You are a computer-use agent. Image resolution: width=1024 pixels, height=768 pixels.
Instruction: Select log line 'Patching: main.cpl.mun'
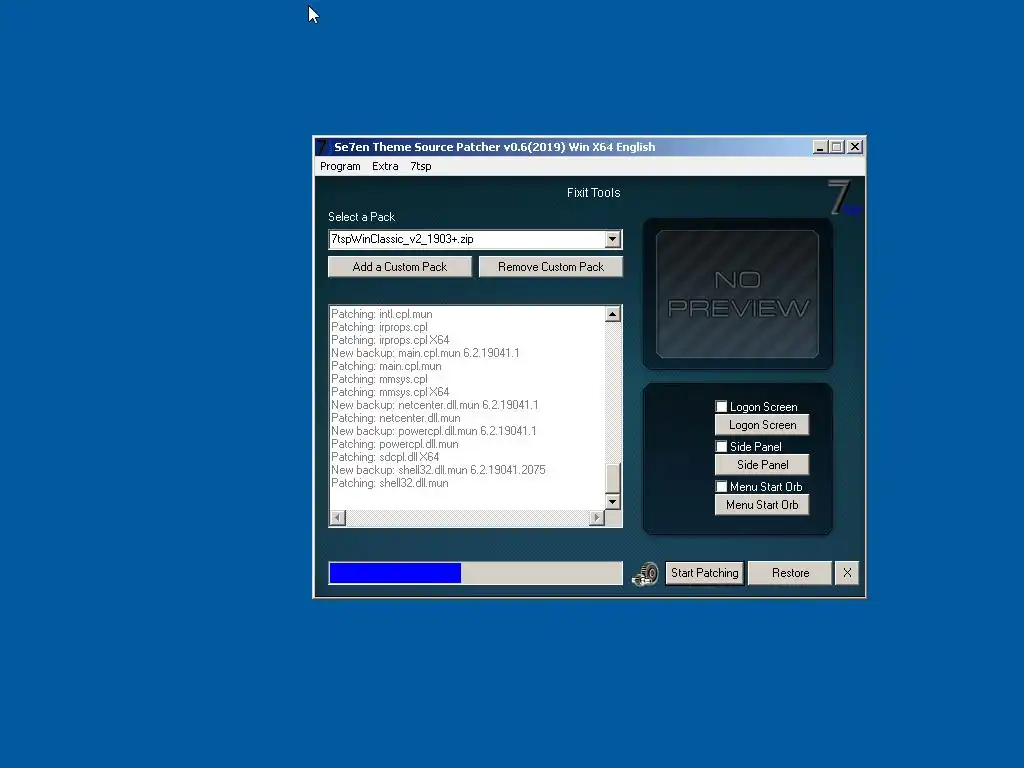[386, 366]
